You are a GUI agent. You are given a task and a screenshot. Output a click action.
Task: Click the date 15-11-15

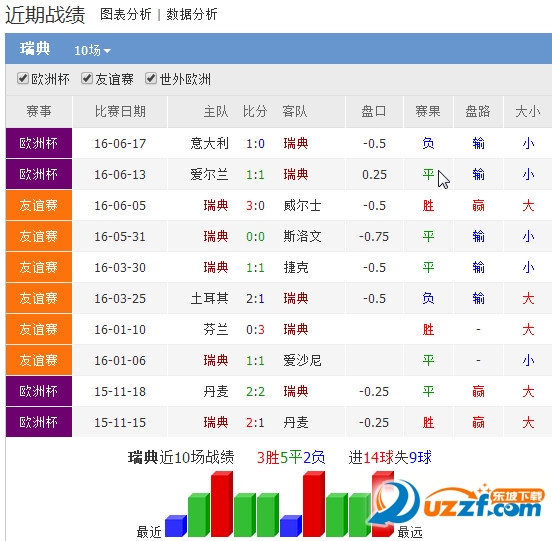point(120,422)
